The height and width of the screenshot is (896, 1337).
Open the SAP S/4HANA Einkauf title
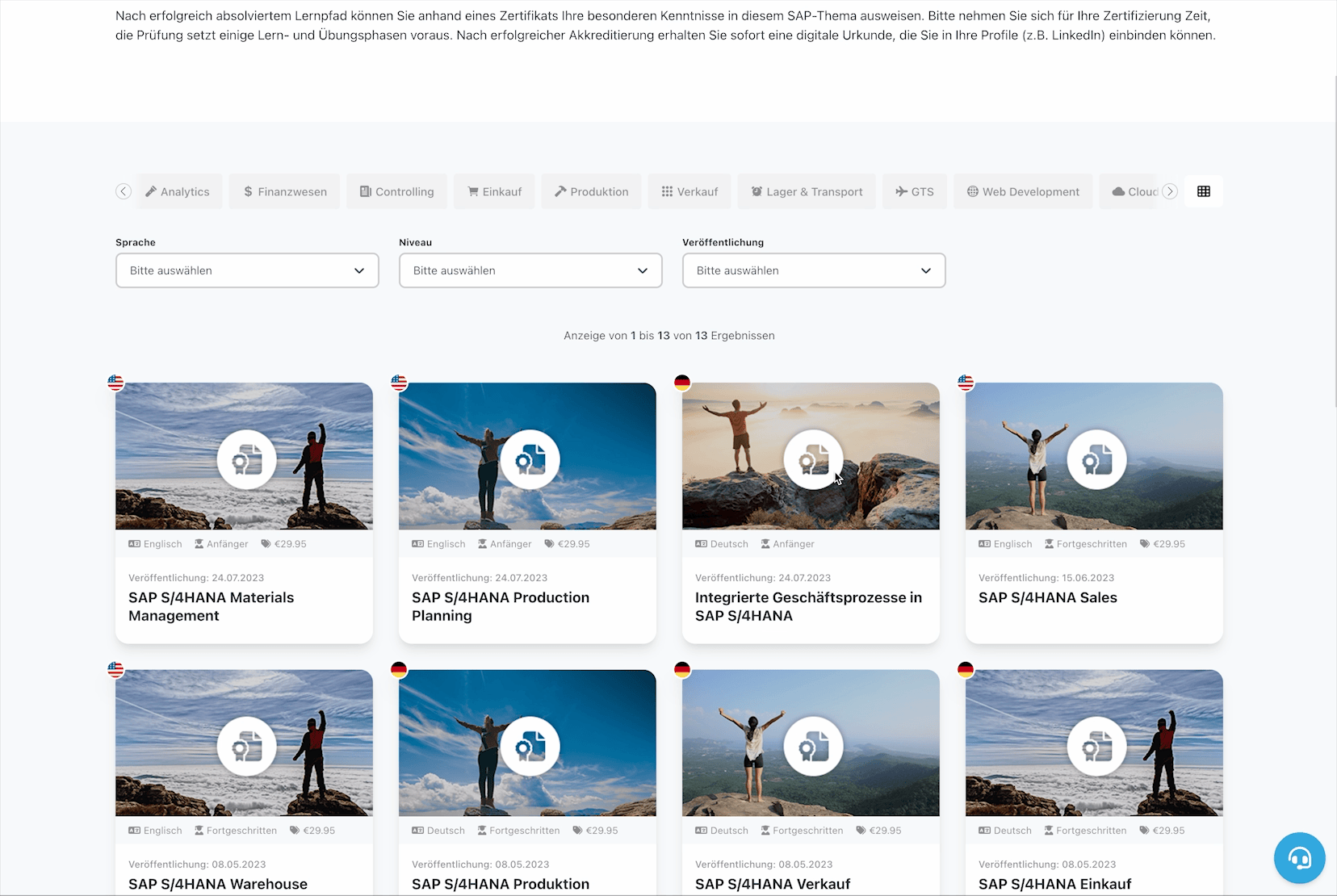(x=1055, y=884)
